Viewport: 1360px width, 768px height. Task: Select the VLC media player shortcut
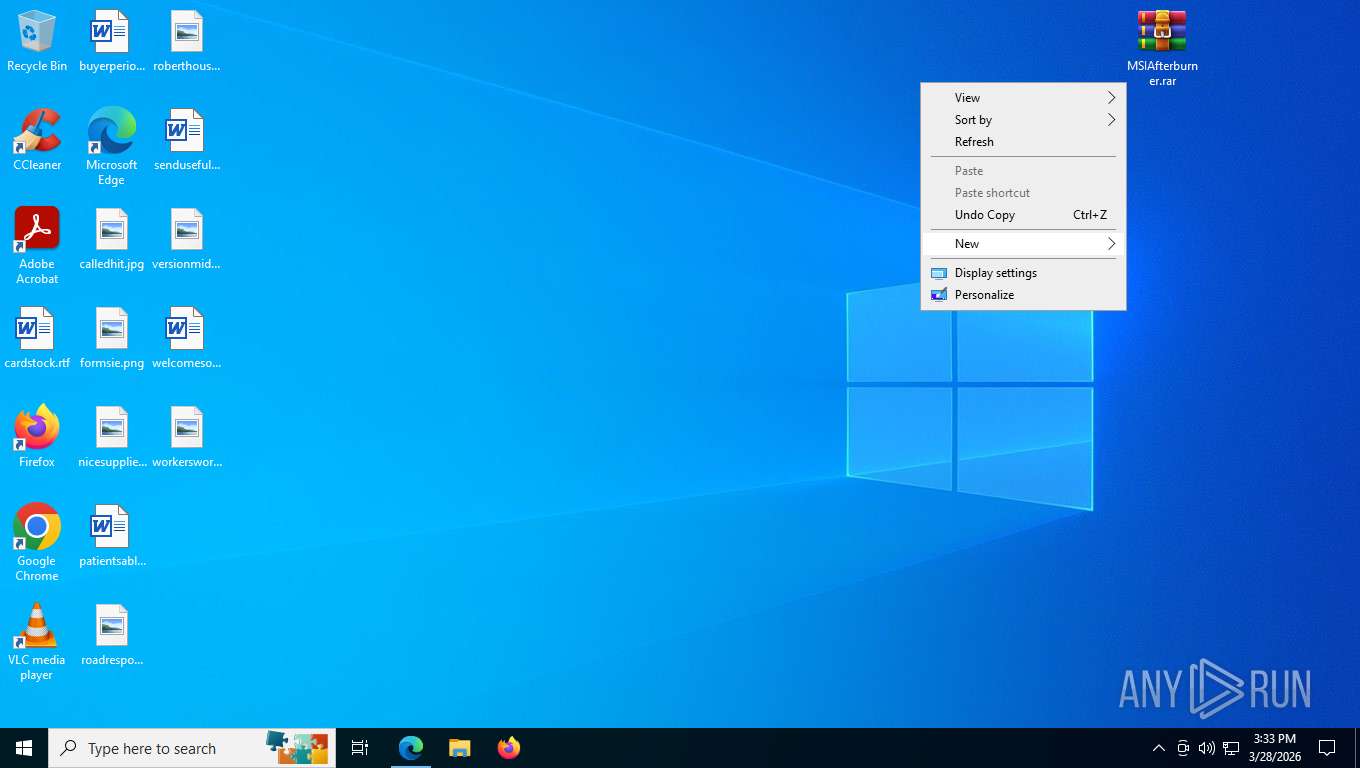point(37,642)
